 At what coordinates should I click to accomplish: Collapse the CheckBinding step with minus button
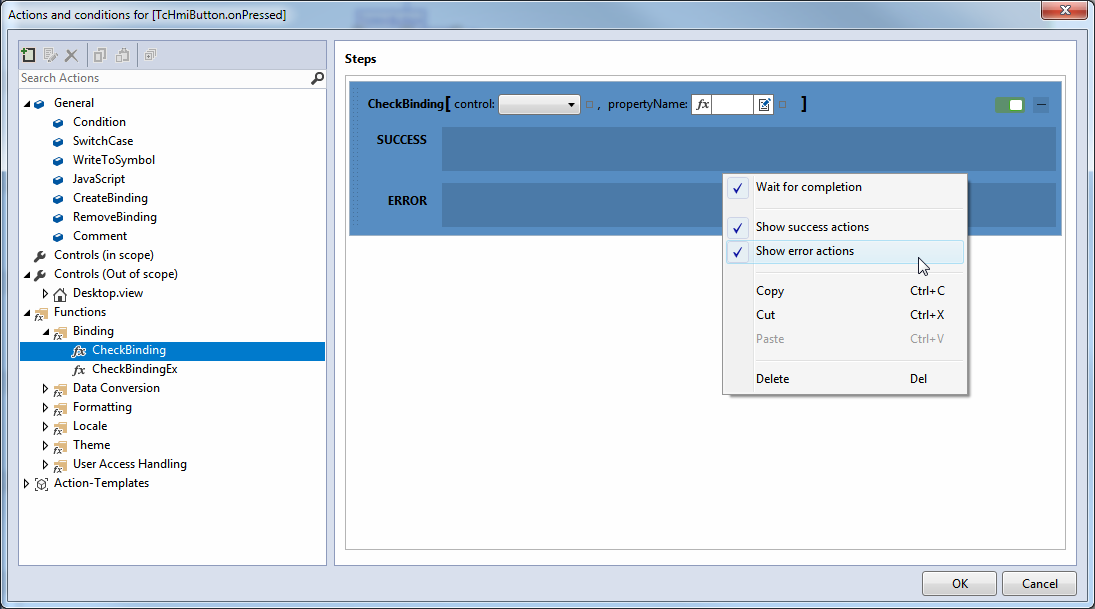pos(1041,105)
